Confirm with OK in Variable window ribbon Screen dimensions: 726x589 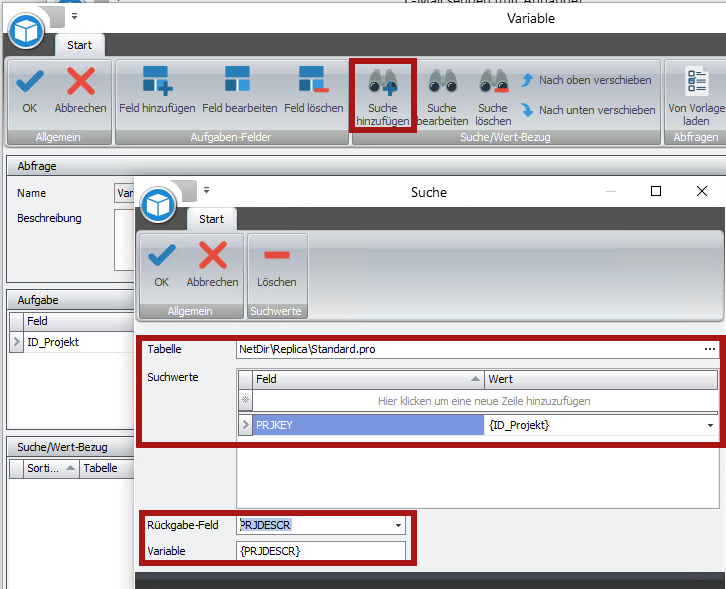pos(29,91)
